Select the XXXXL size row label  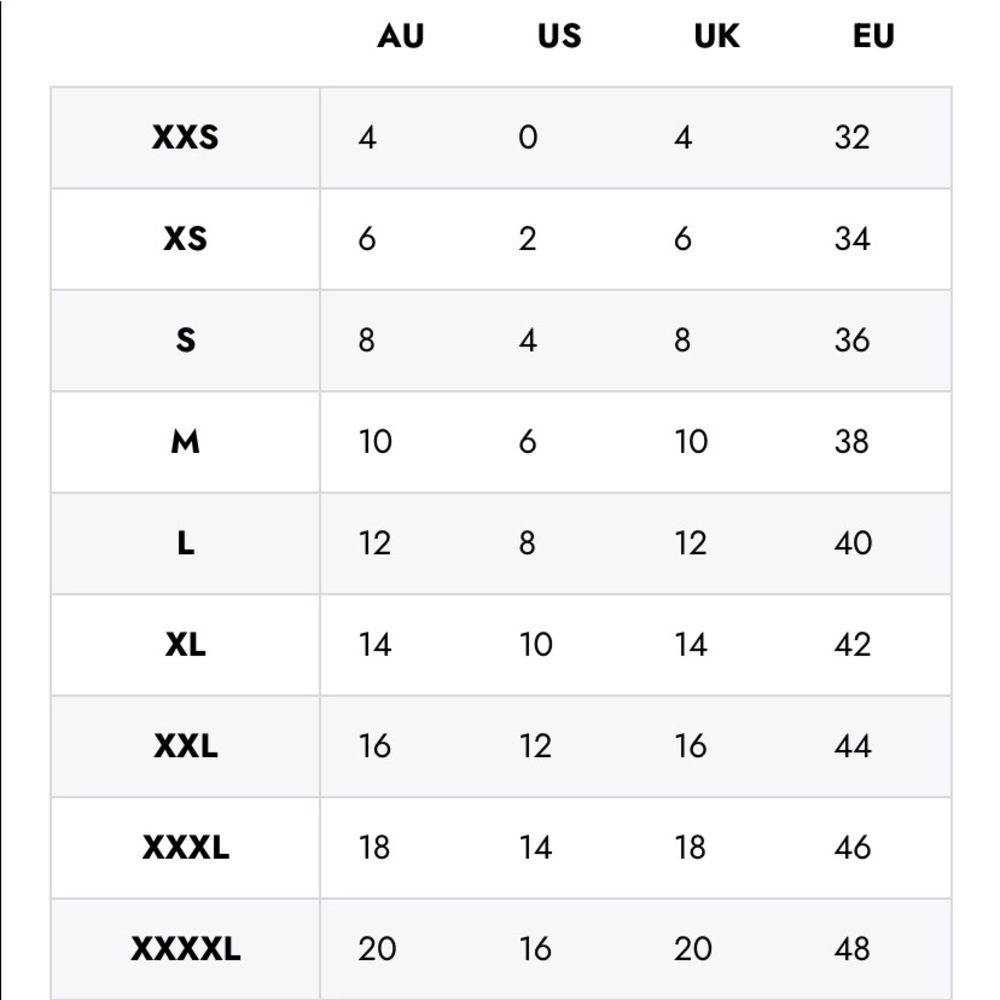185,949
